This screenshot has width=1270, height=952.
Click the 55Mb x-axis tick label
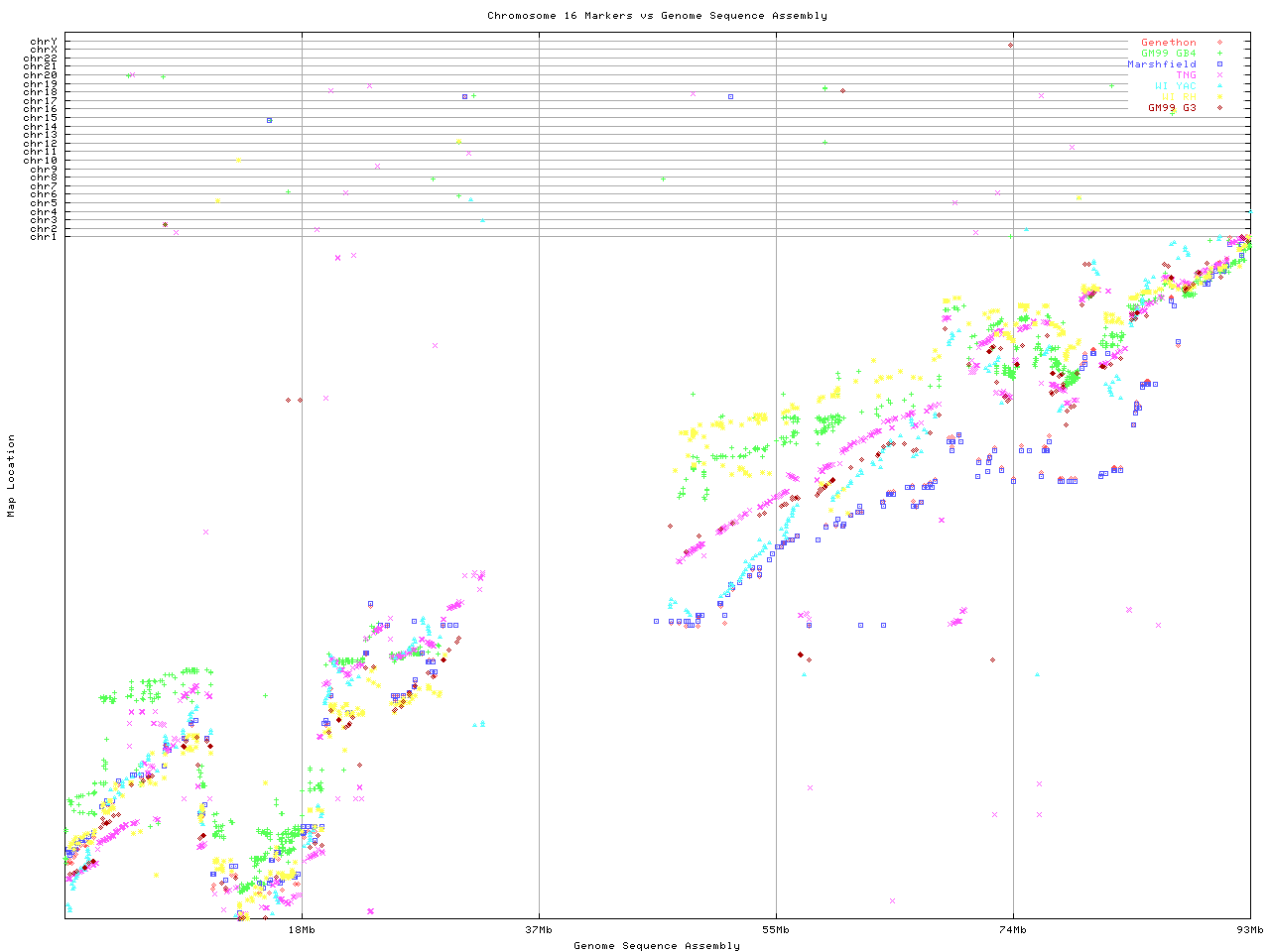(x=776, y=929)
